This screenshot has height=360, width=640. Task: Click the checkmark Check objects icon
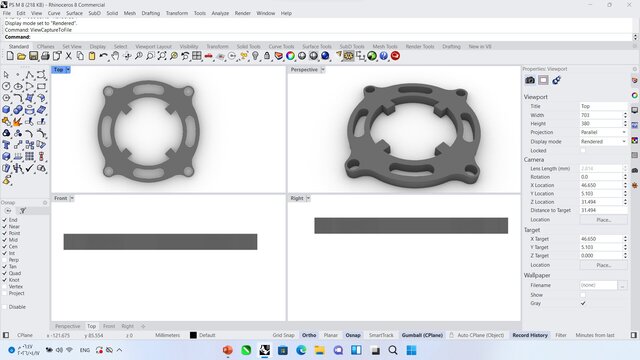29,168
